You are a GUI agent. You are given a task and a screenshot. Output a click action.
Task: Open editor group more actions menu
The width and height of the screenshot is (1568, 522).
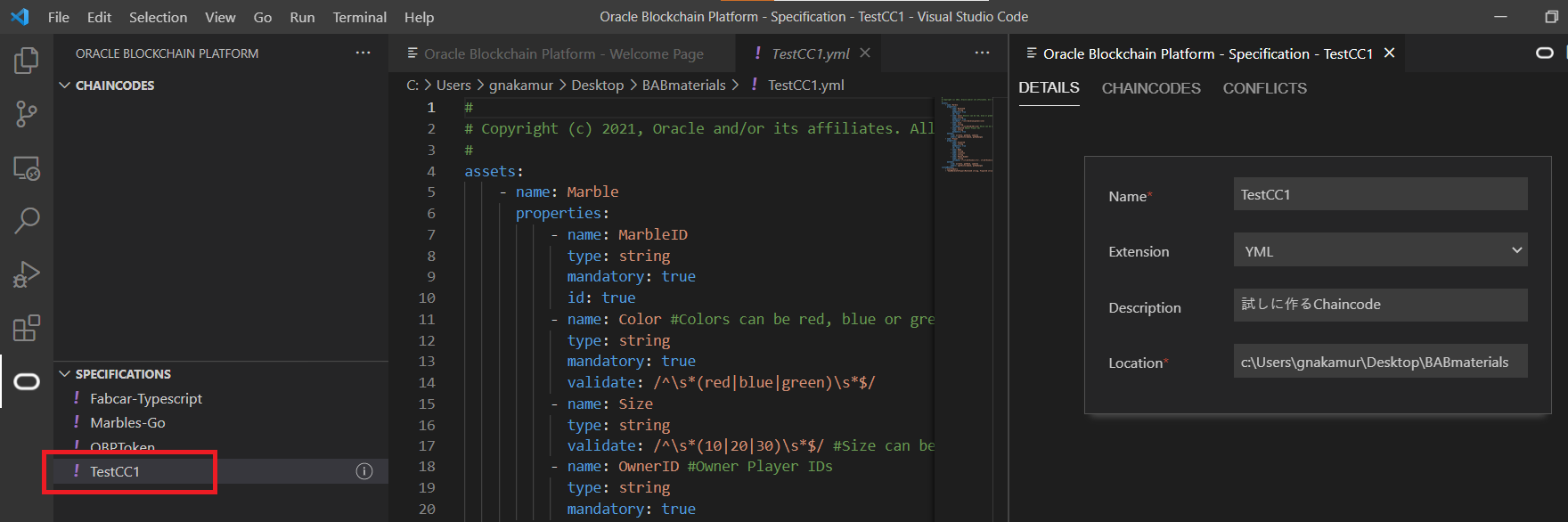[x=982, y=53]
